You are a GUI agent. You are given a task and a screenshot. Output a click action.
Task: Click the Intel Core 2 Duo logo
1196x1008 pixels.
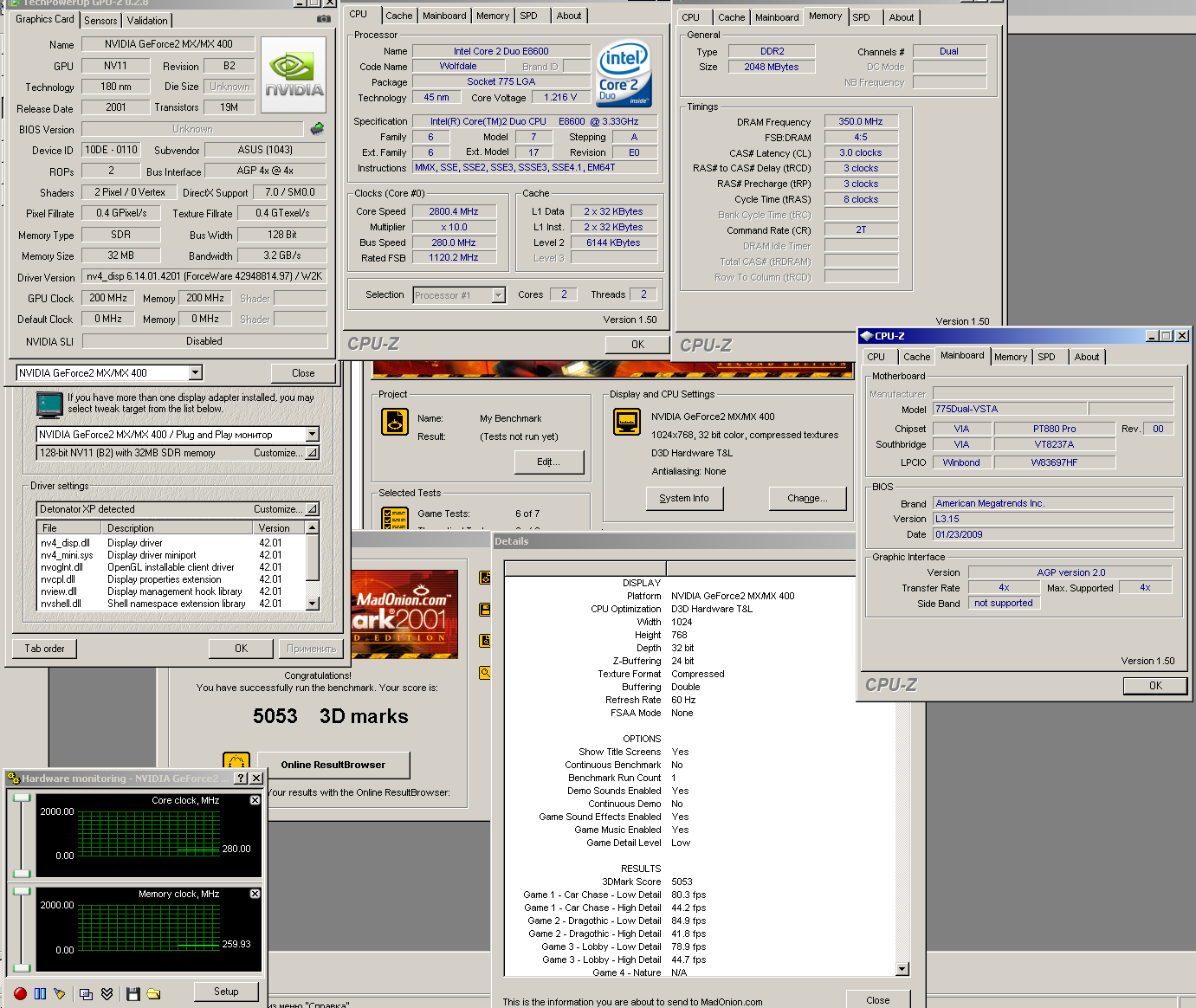click(624, 74)
